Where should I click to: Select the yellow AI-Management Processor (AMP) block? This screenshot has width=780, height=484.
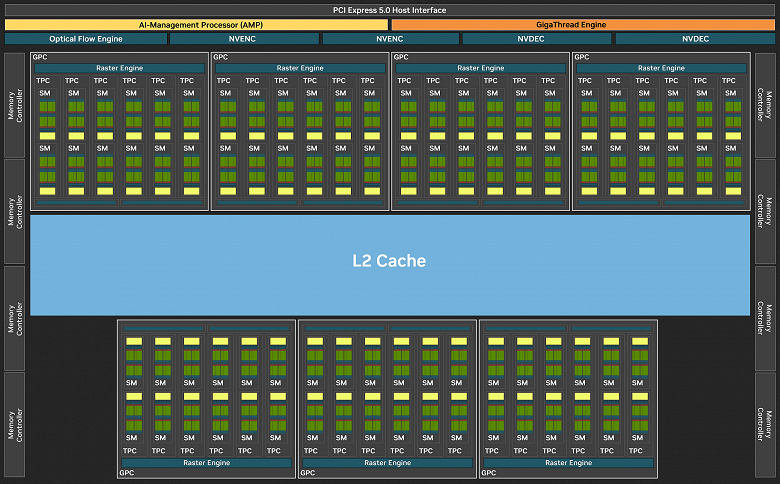click(x=196, y=24)
